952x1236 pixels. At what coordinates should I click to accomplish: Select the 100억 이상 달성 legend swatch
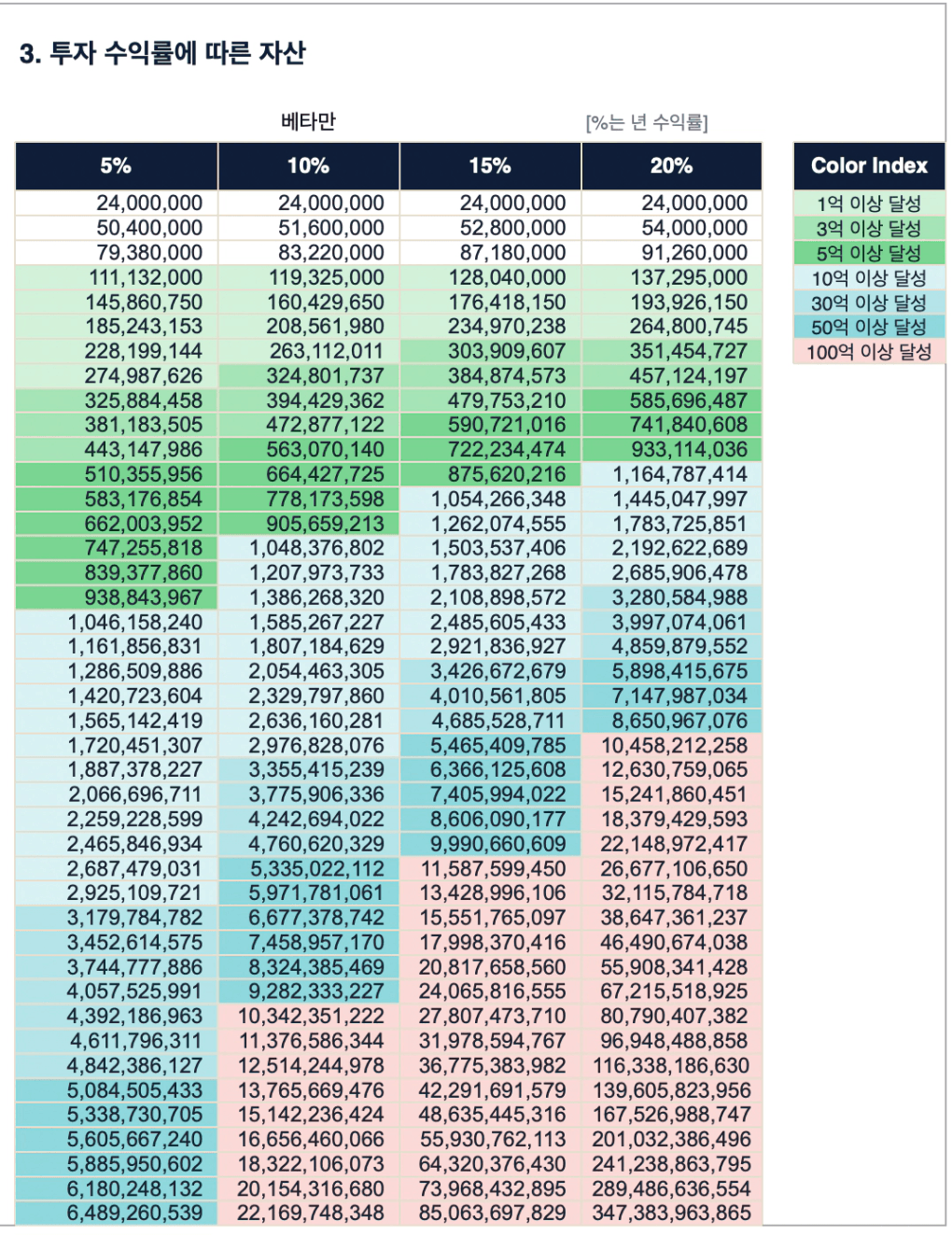(x=869, y=352)
